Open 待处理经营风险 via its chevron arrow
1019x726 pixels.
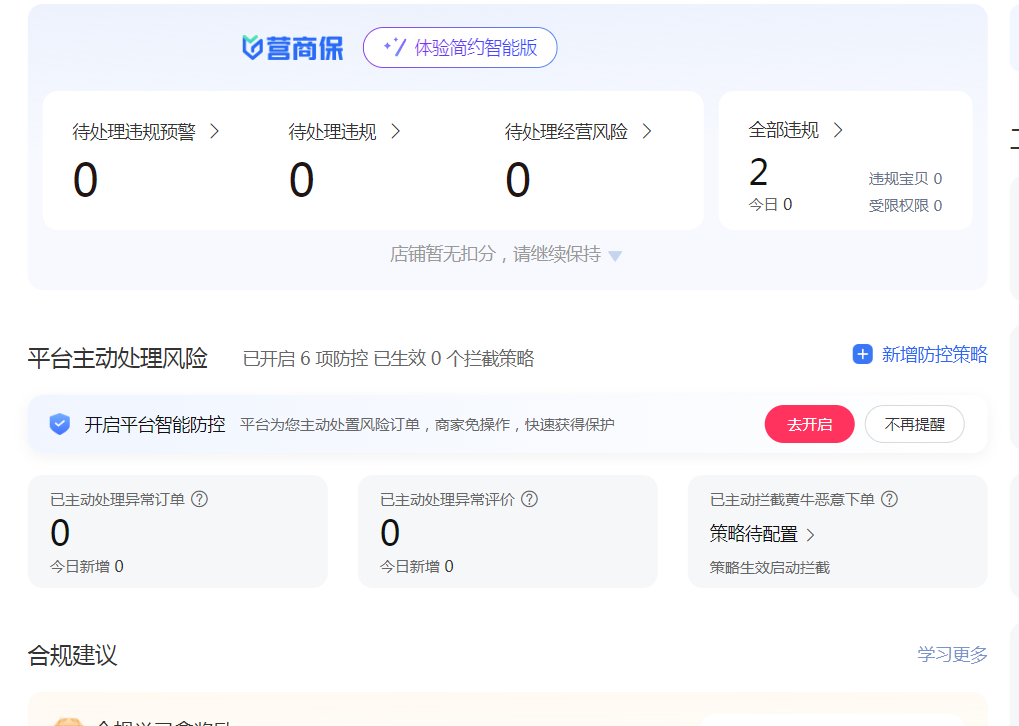646,131
